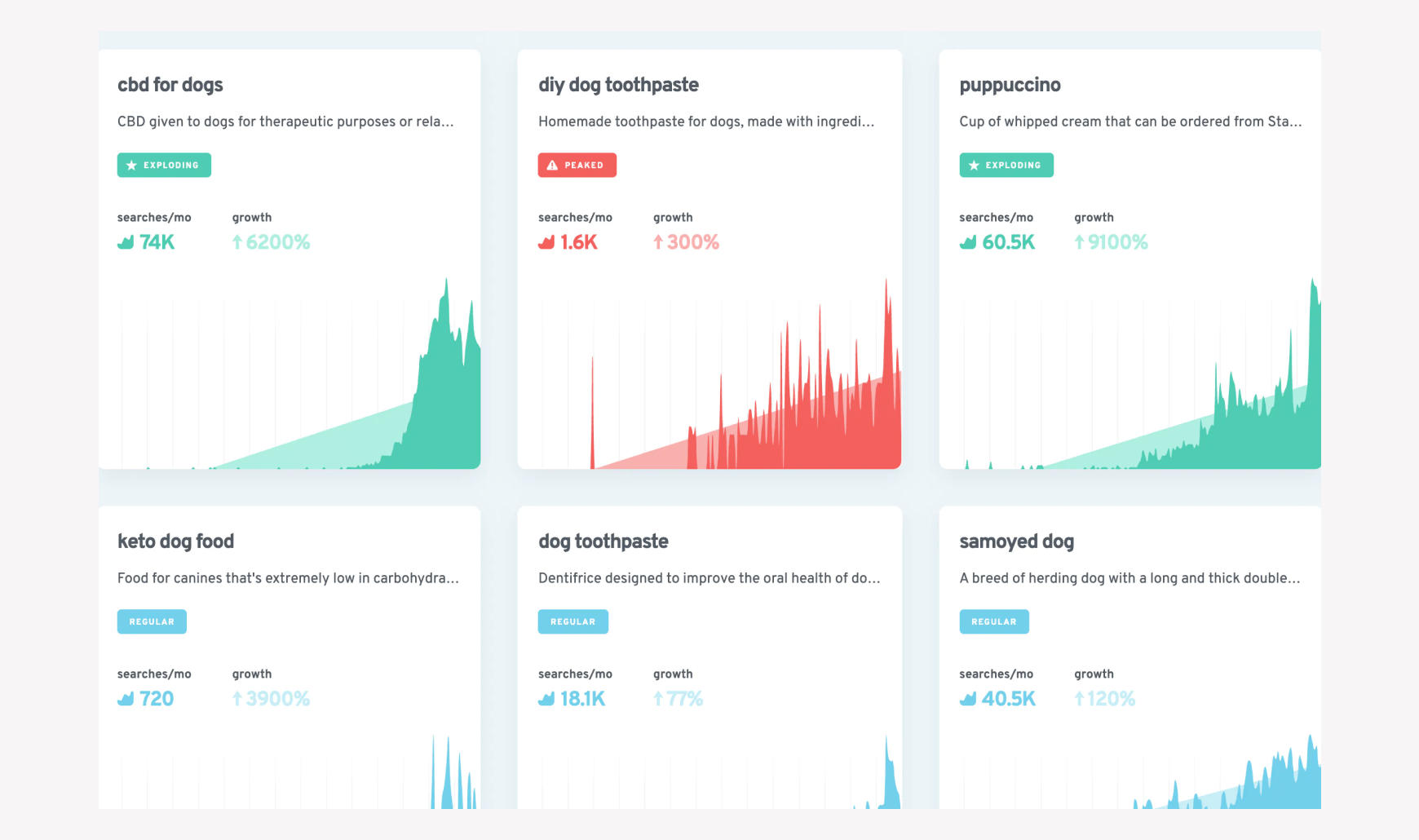
Task: Open the keto dog food title
Action: (x=175, y=542)
